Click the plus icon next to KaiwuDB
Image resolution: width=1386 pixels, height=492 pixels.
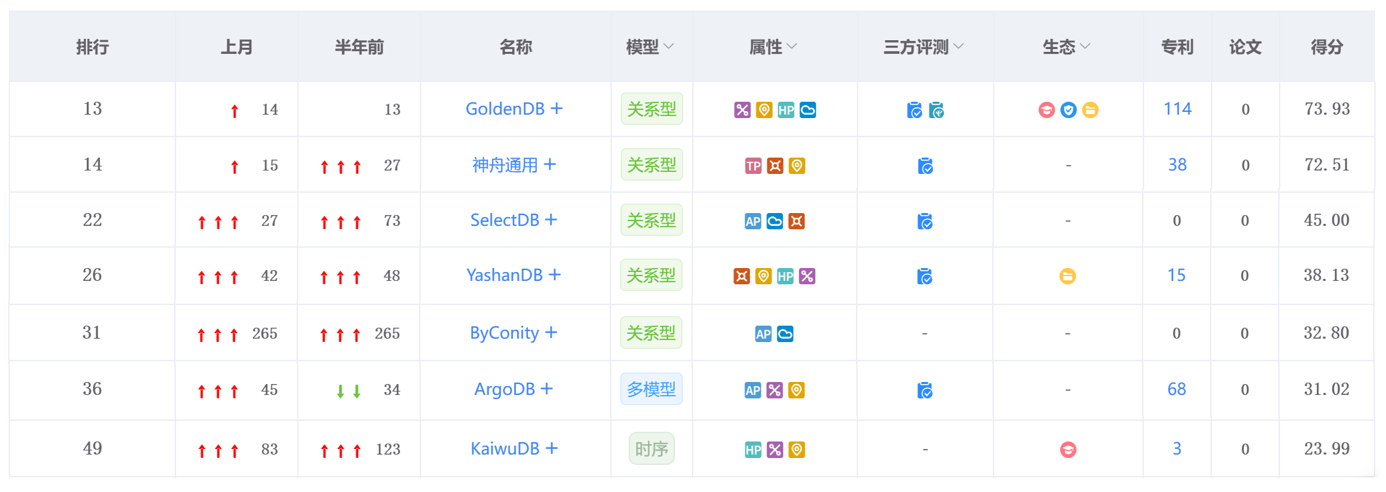(x=551, y=449)
